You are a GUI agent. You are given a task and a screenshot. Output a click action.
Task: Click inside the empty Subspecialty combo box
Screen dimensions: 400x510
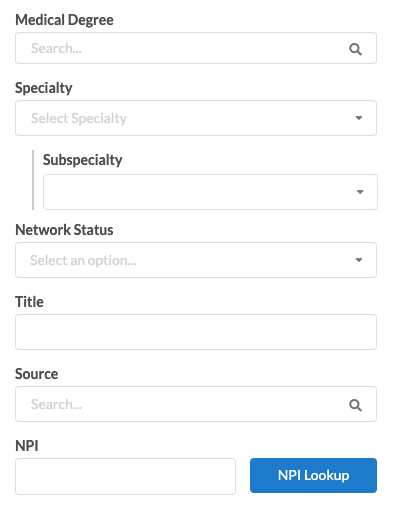tap(210, 192)
